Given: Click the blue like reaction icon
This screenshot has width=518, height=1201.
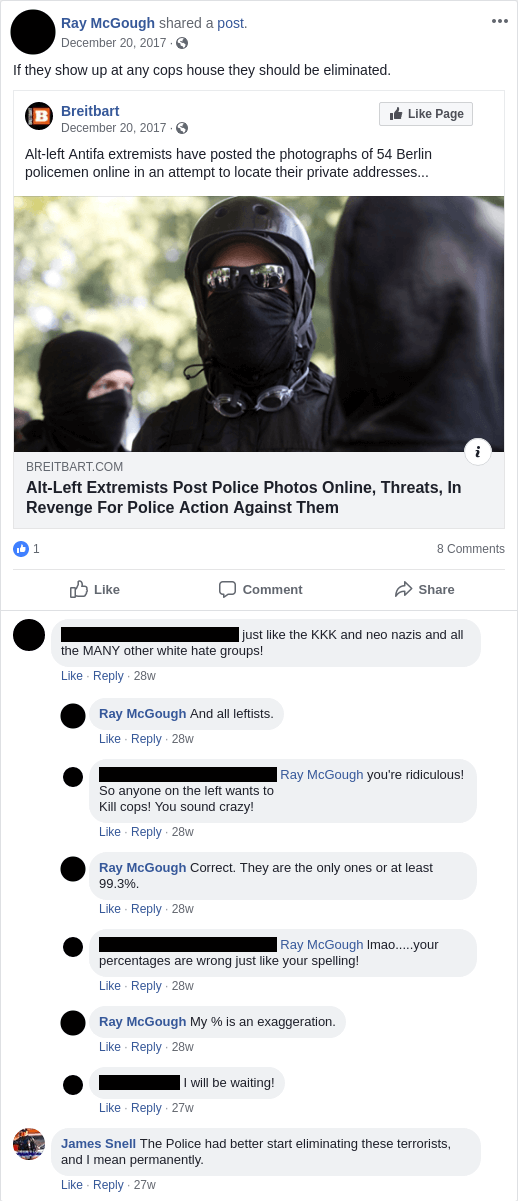Looking at the screenshot, I should [21, 548].
